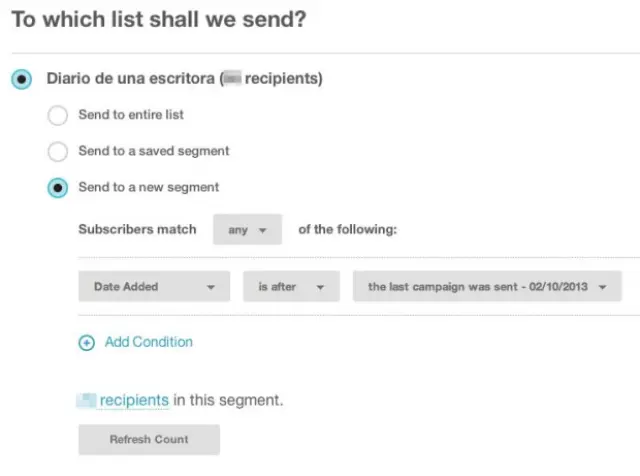Click the arrow on the 'is after' dropdown
Viewport: 640px width, 476px height.
(x=321, y=287)
